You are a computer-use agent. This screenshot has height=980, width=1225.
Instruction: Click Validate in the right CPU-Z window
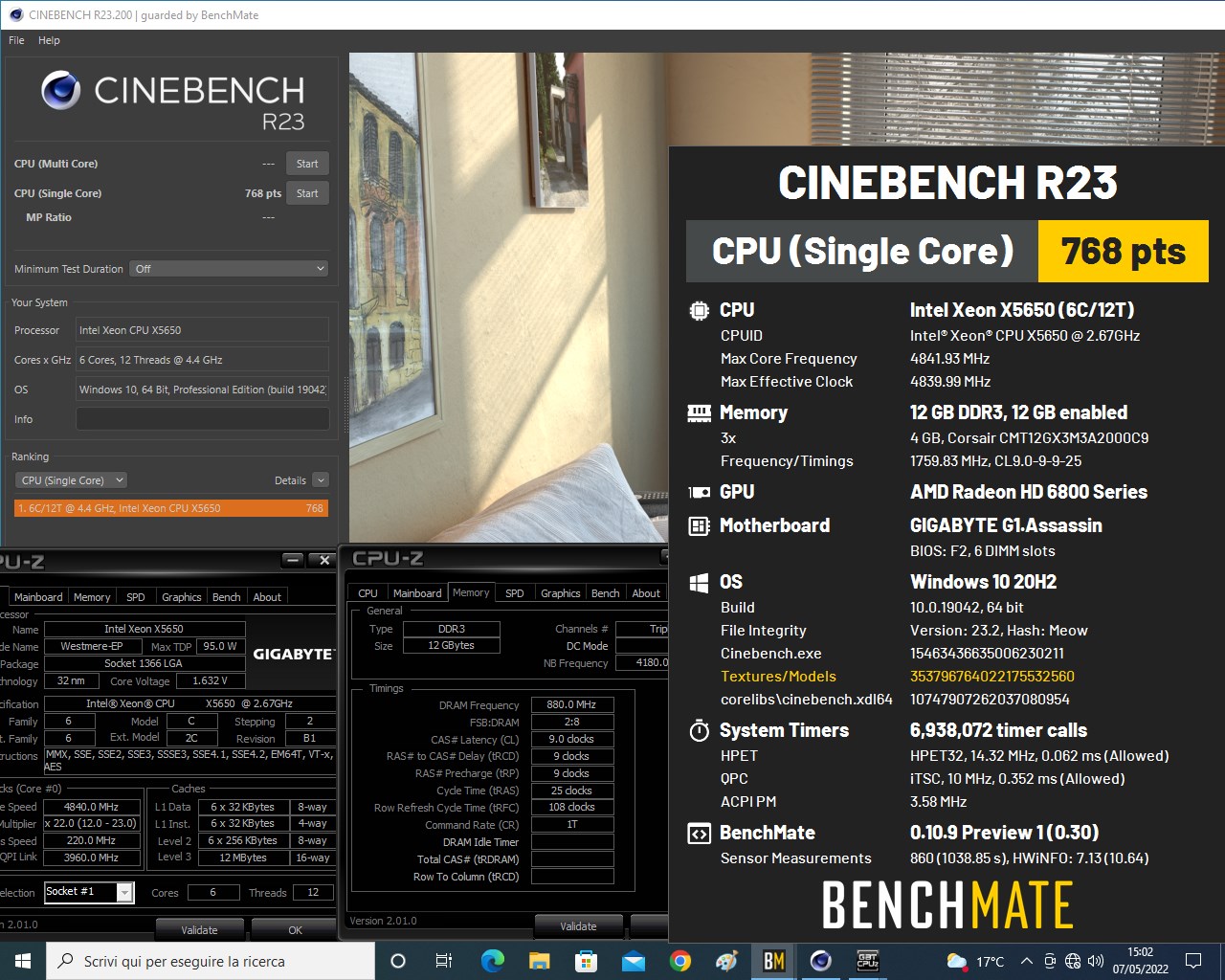[578, 925]
